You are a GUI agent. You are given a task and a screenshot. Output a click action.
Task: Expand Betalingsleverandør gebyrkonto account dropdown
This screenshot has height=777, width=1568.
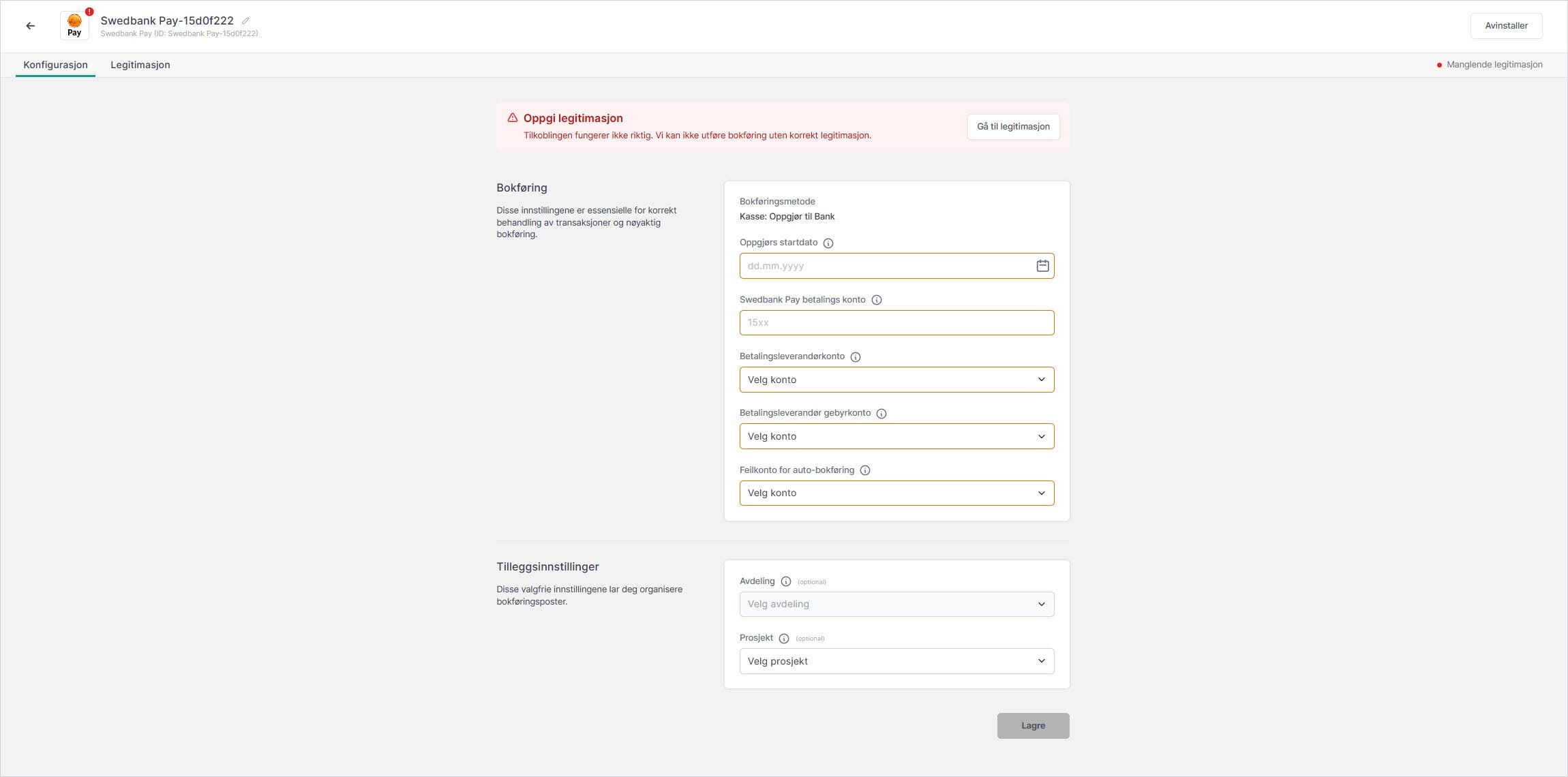coord(896,436)
